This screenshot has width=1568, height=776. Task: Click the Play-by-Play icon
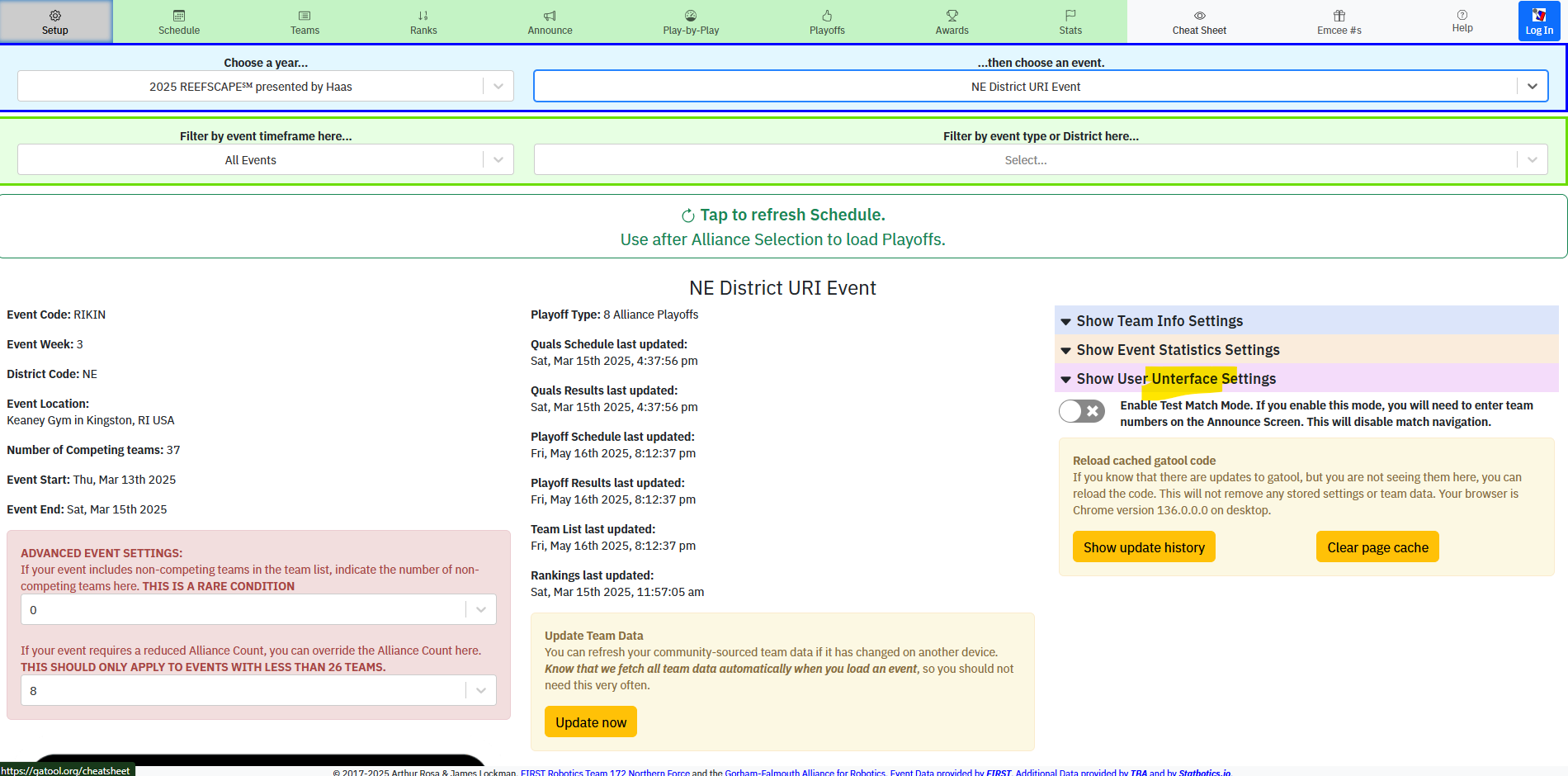point(691,16)
